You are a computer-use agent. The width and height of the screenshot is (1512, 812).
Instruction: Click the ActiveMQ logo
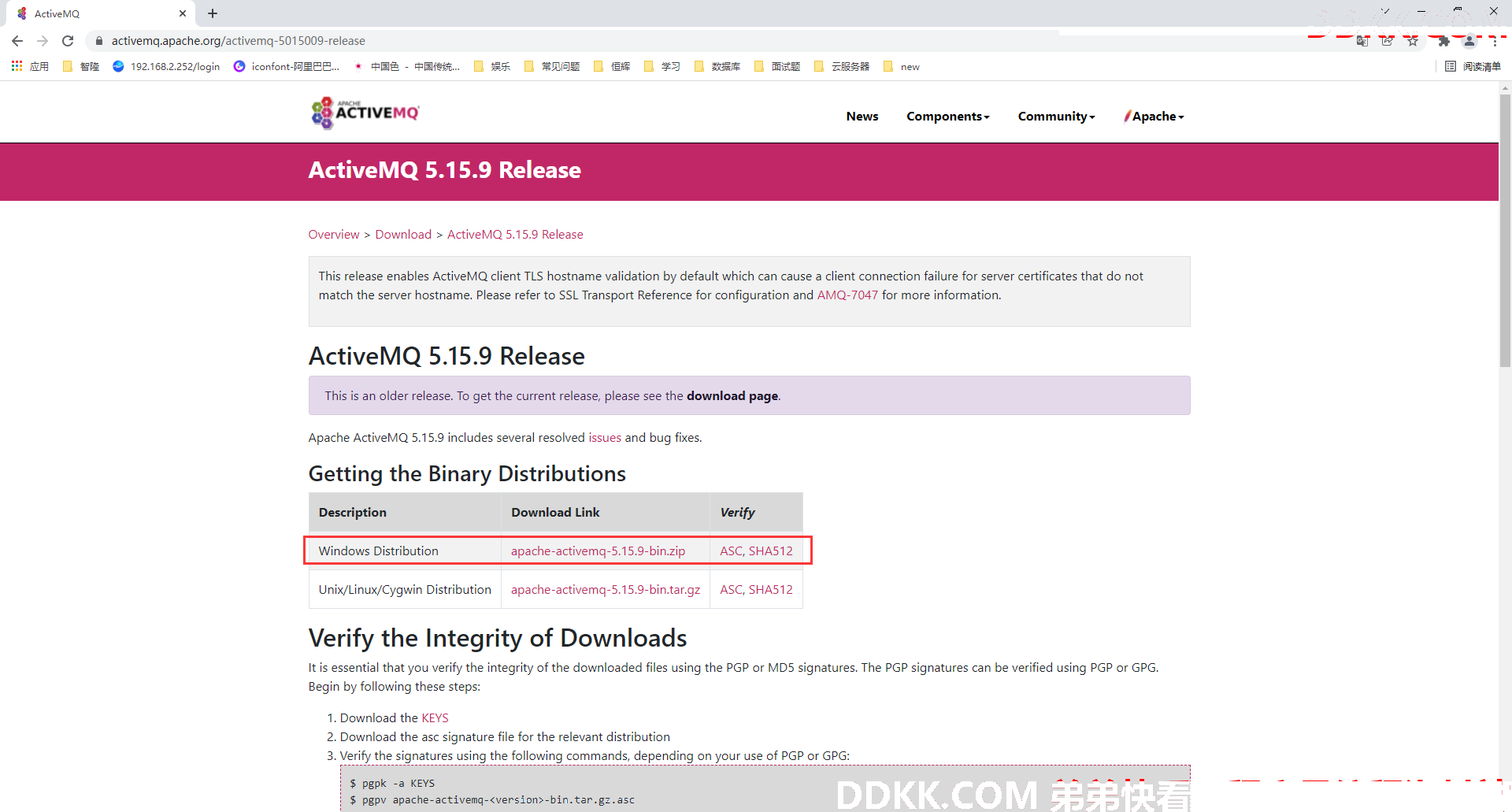coord(365,113)
